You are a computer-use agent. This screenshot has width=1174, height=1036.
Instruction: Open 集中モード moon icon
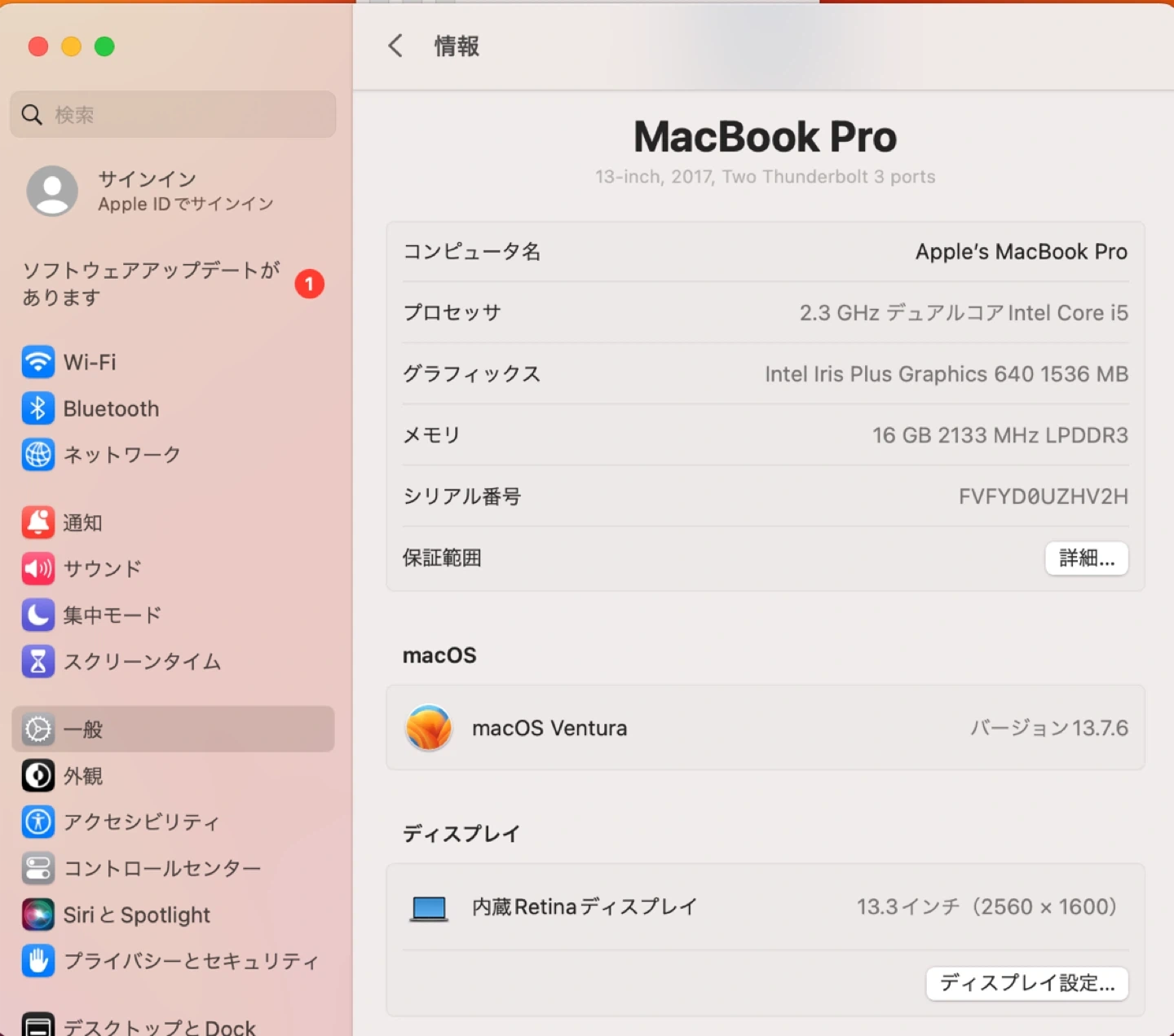pos(38,615)
